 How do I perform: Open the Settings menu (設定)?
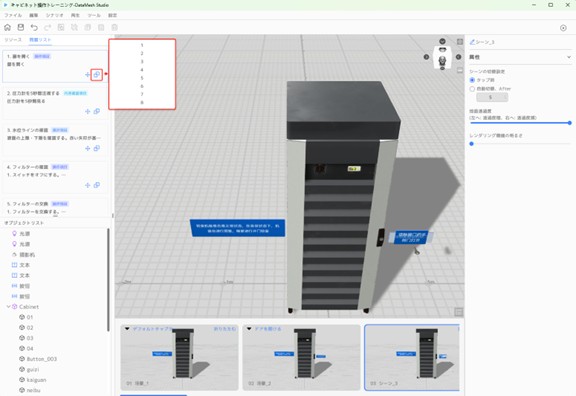click(x=112, y=15)
